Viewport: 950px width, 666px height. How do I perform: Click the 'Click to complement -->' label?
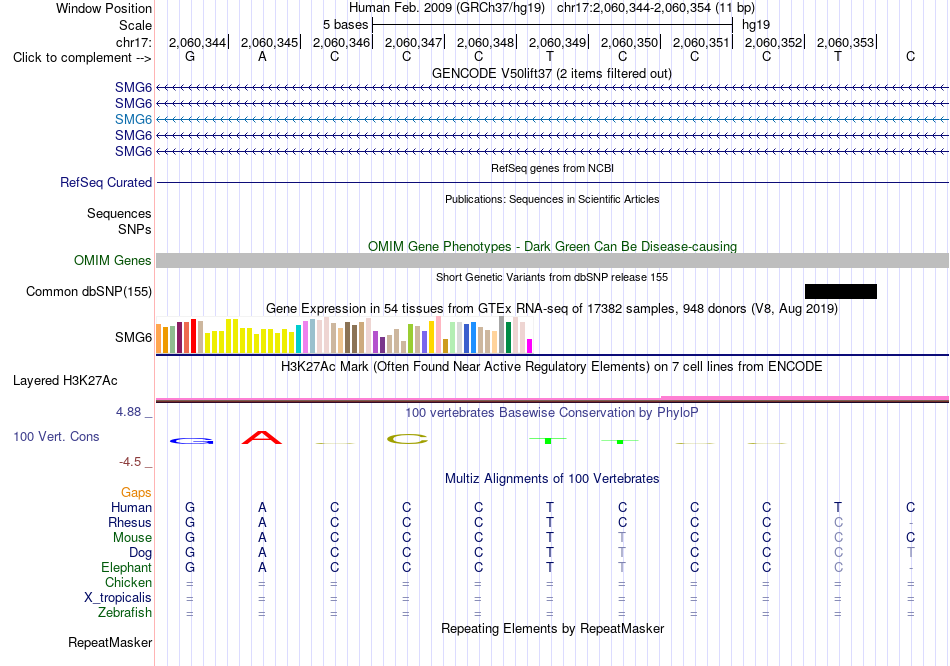tap(82, 58)
